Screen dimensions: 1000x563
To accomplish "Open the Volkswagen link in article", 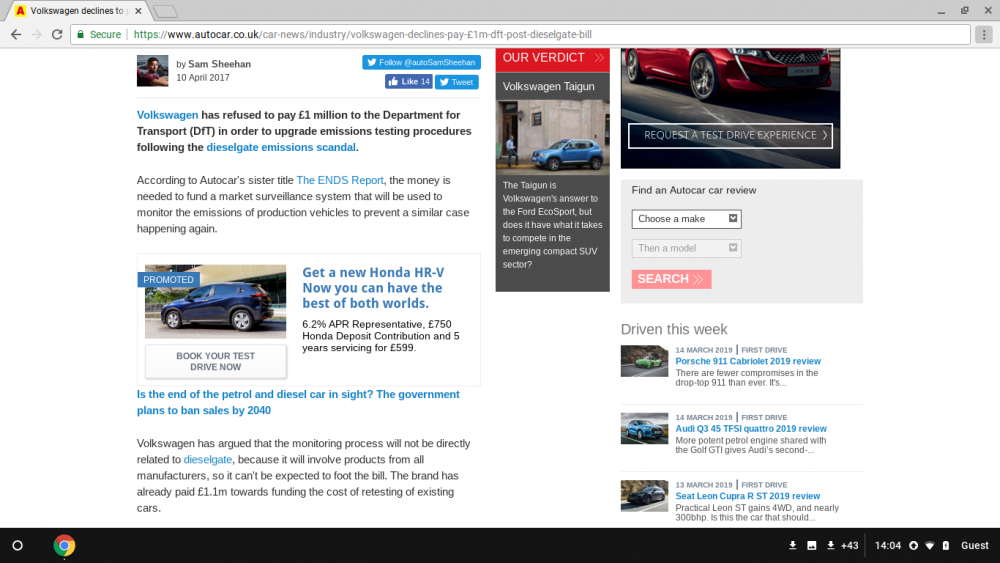I will pos(167,115).
